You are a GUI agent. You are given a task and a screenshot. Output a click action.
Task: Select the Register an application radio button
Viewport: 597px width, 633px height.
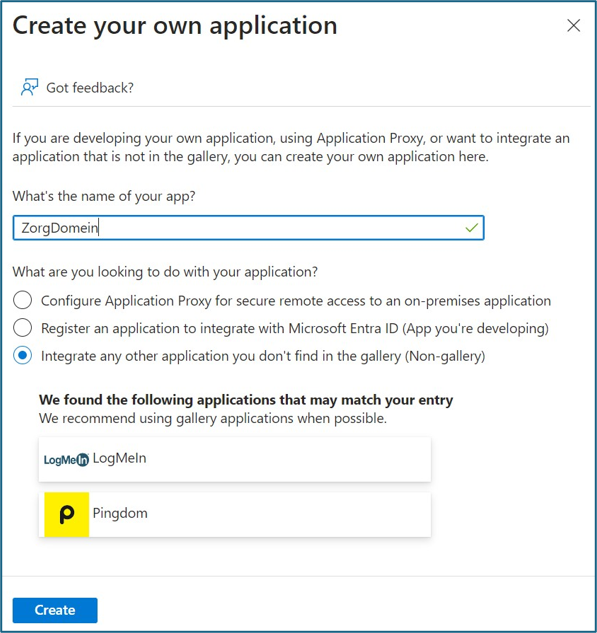(22, 328)
